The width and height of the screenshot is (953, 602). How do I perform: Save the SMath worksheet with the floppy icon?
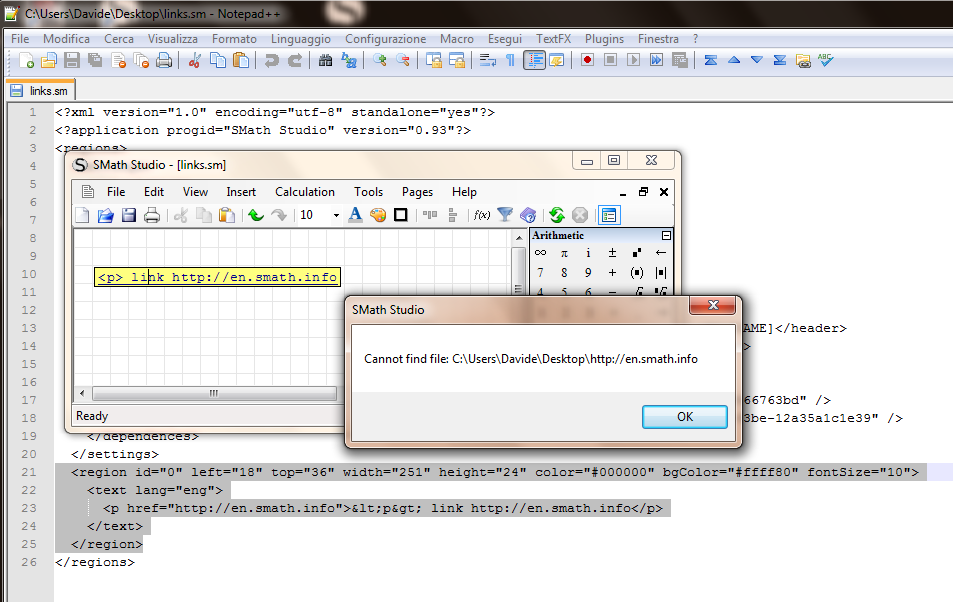[129, 215]
